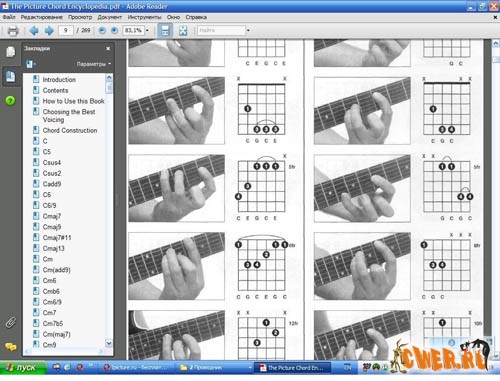Screen dimensions: 500x381
Task: Enable continuous scrolling page mode
Action: point(165,31)
